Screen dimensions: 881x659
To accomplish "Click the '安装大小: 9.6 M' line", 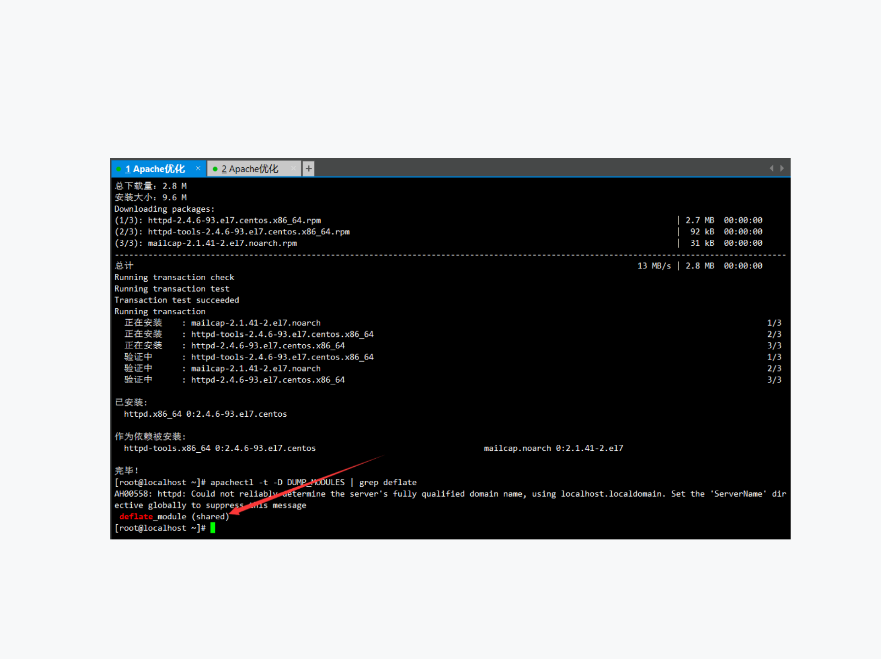I will click(151, 197).
